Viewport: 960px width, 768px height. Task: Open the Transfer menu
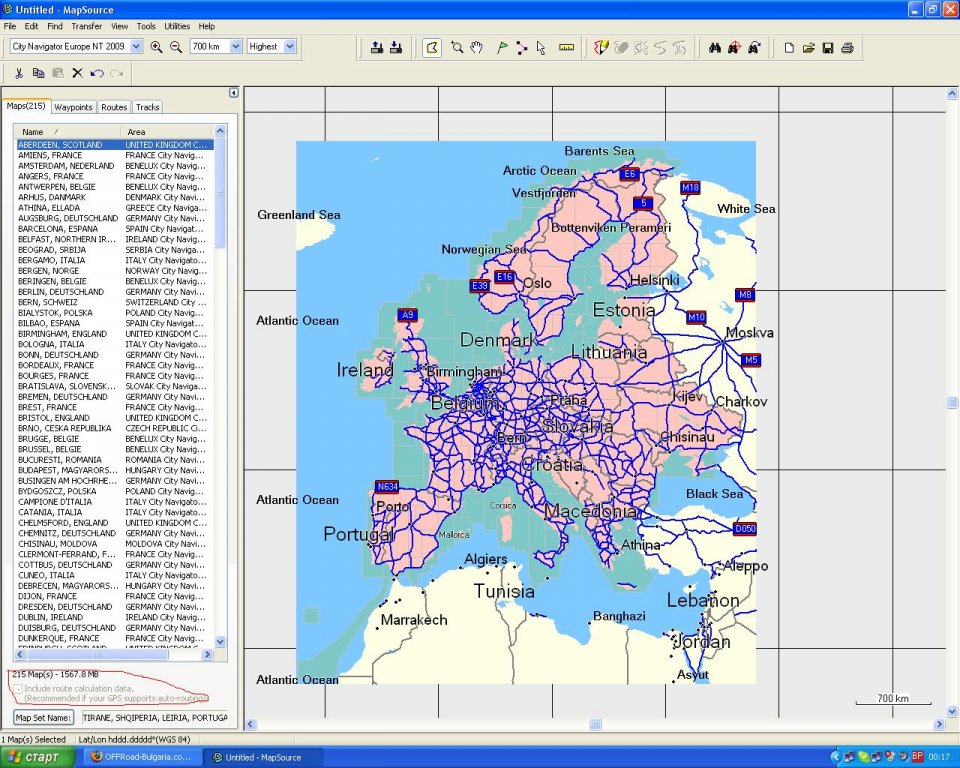(86, 26)
